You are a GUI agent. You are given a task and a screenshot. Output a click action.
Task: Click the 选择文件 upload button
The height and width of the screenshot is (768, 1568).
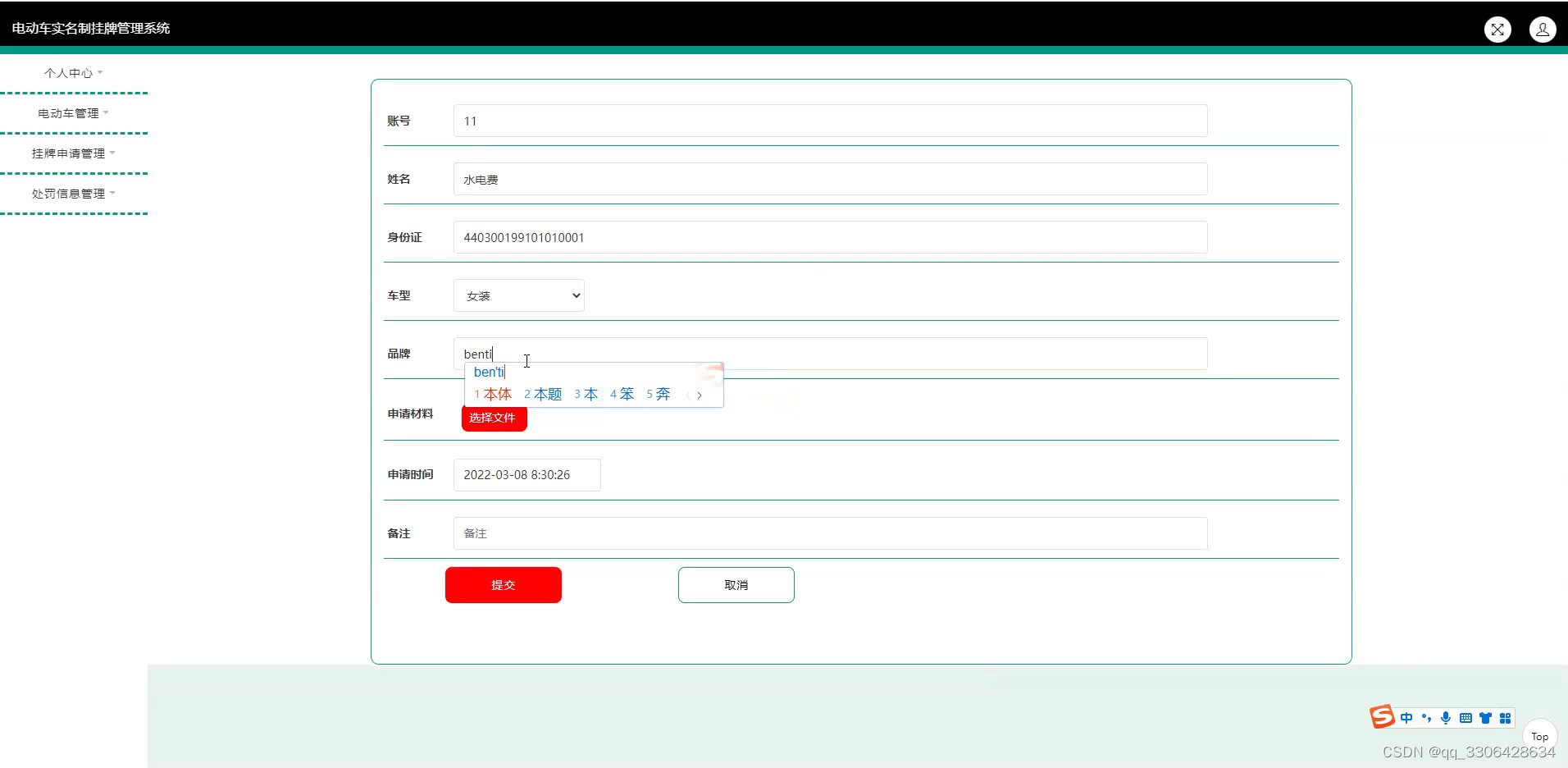tap(494, 418)
